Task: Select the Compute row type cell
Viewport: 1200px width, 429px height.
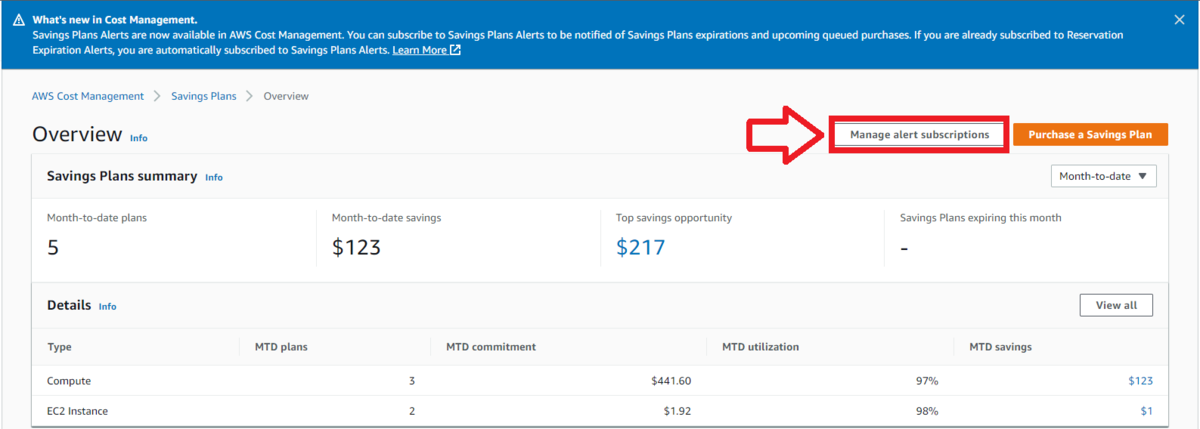Action: pos(69,380)
